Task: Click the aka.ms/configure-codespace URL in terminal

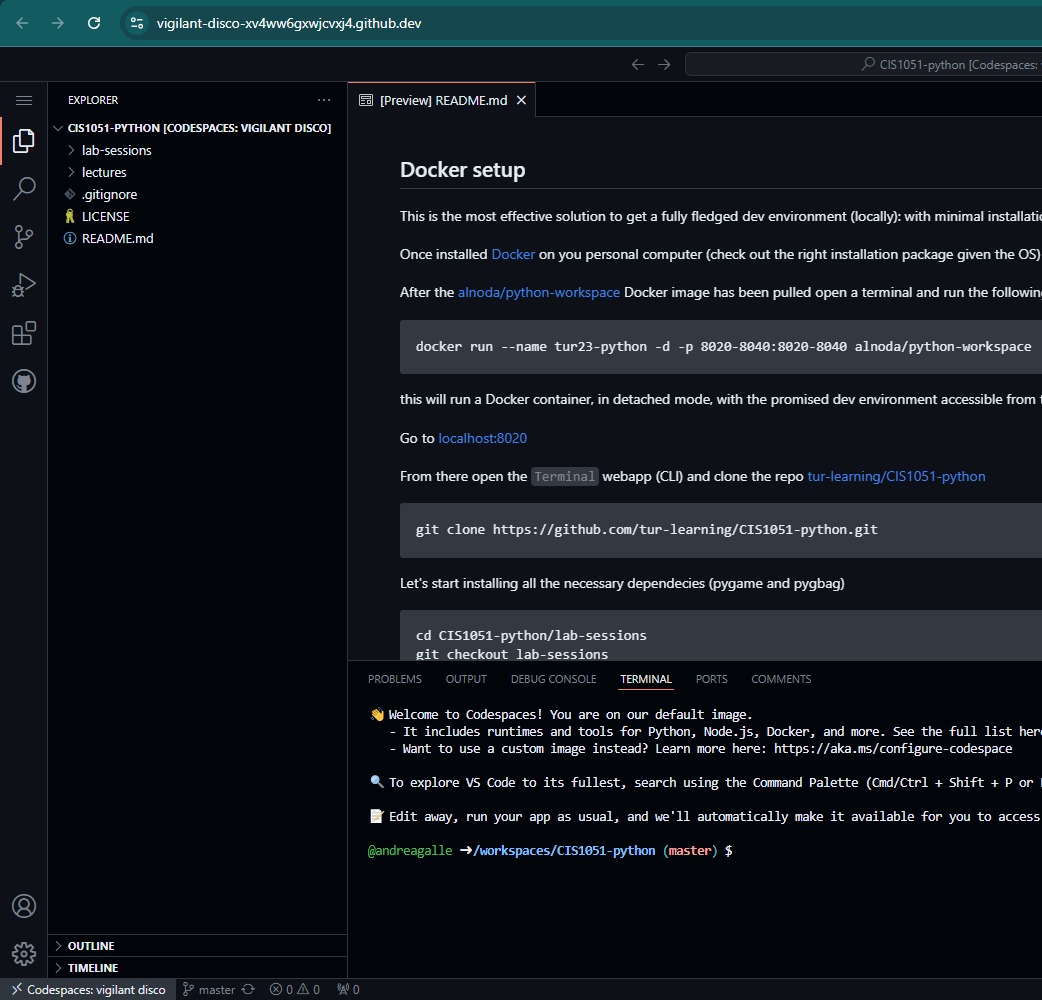Action: pyautogui.click(x=893, y=748)
